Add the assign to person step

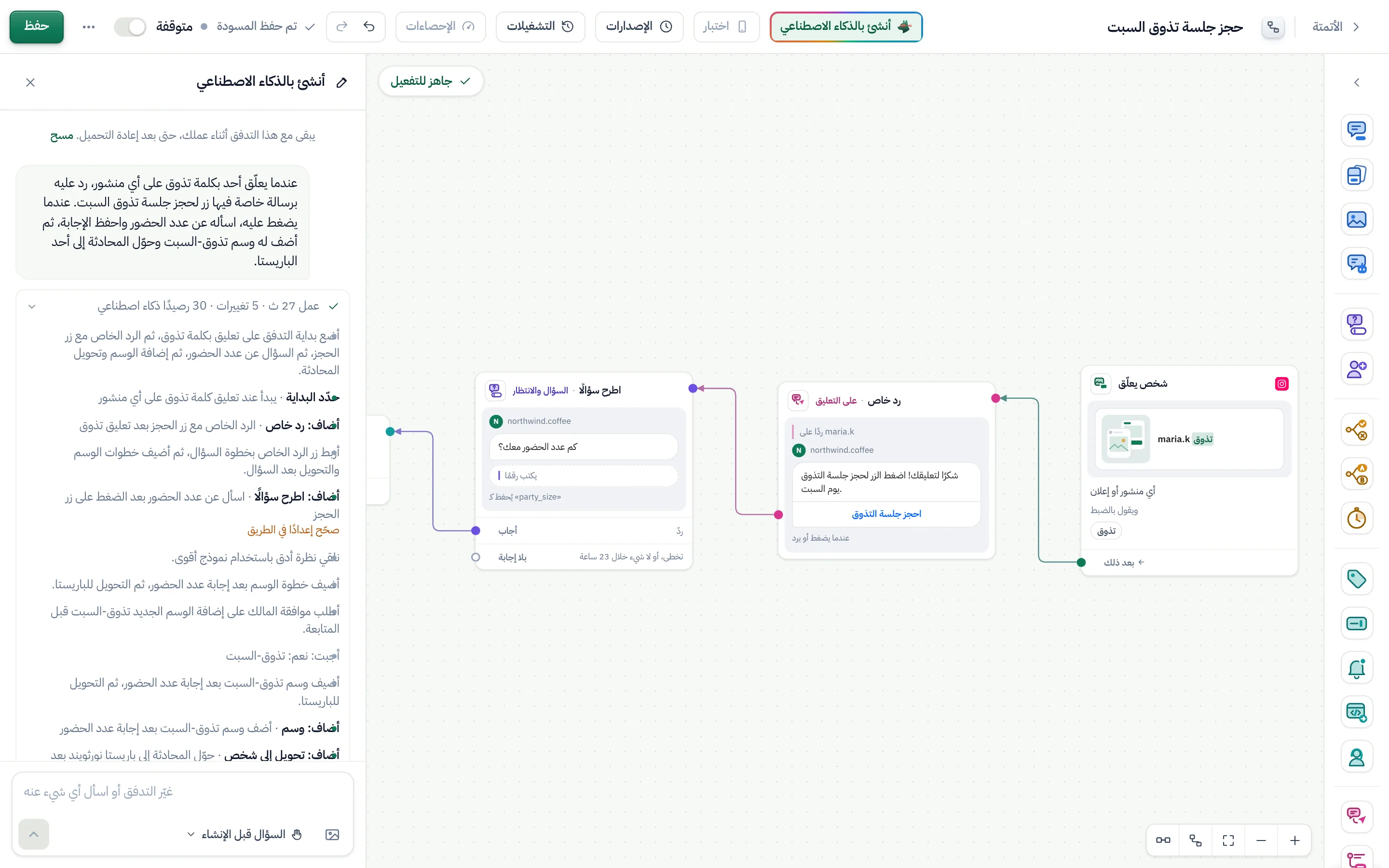[x=1356, y=757]
